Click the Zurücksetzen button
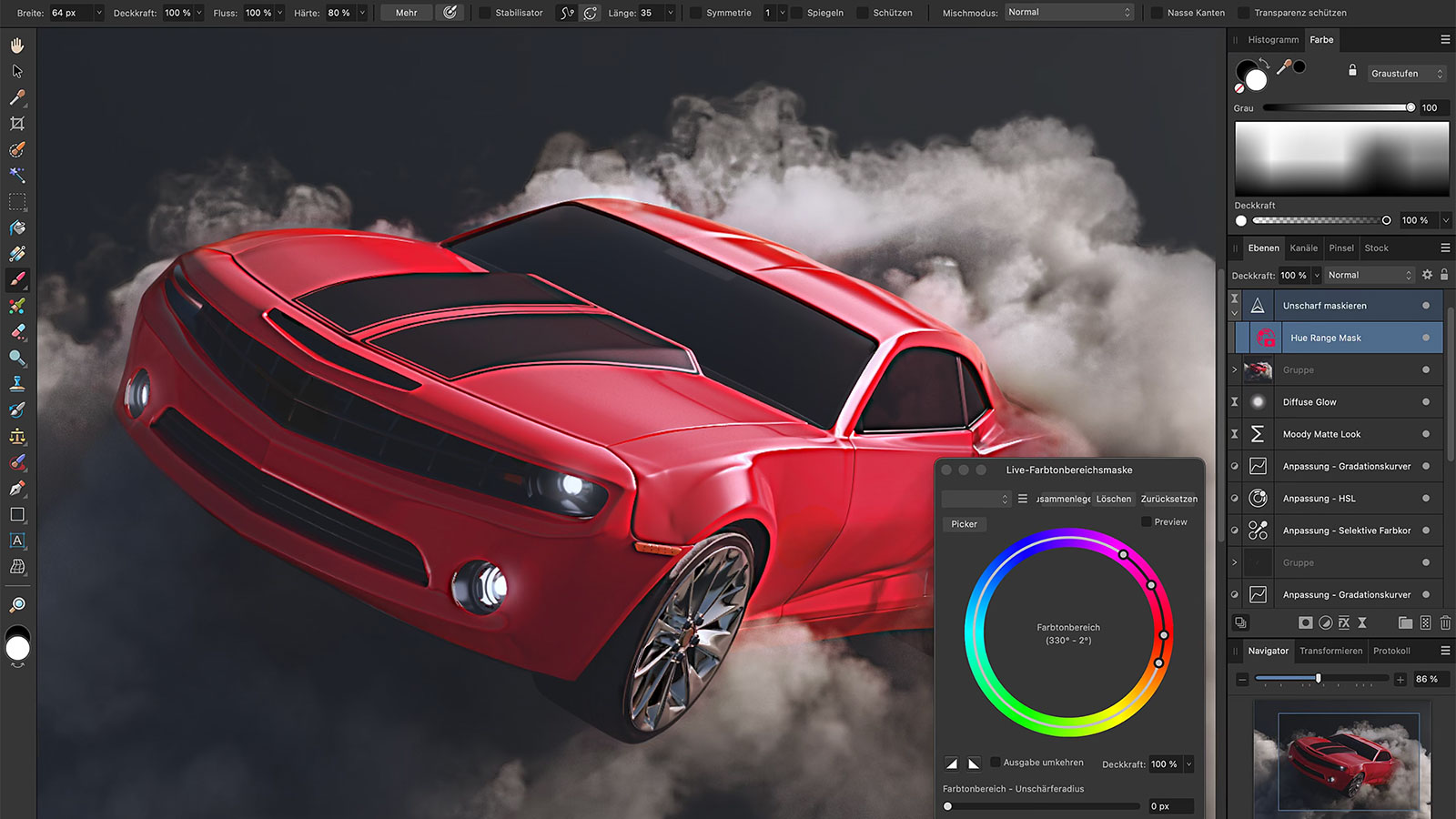The height and width of the screenshot is (819, 1456). click(x=1169, y=499)
